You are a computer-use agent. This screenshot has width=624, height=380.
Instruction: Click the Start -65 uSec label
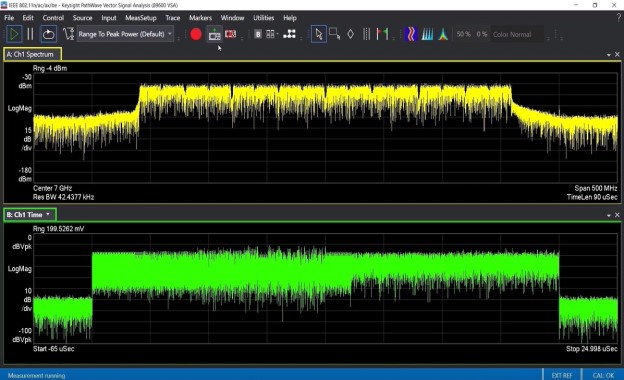pos(53,349)
